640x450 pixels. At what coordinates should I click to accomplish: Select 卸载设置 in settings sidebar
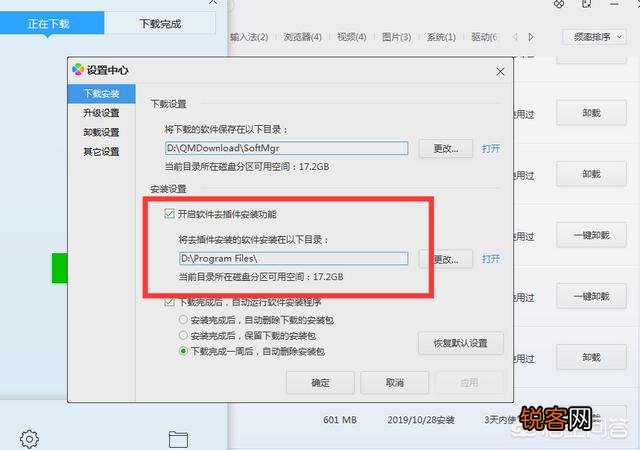pyautogui.click(x=101, y=132)
